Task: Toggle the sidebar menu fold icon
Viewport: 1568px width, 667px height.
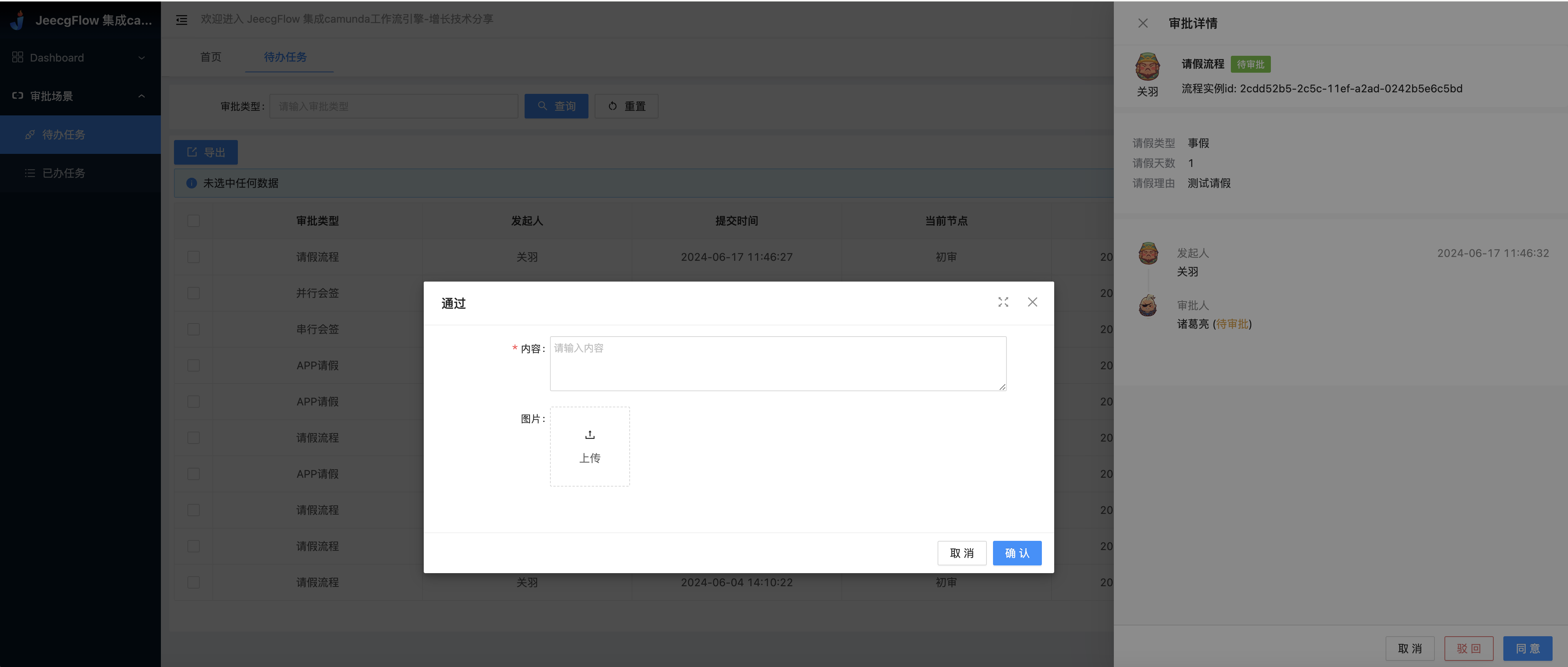Action: (x=181, y=20)
